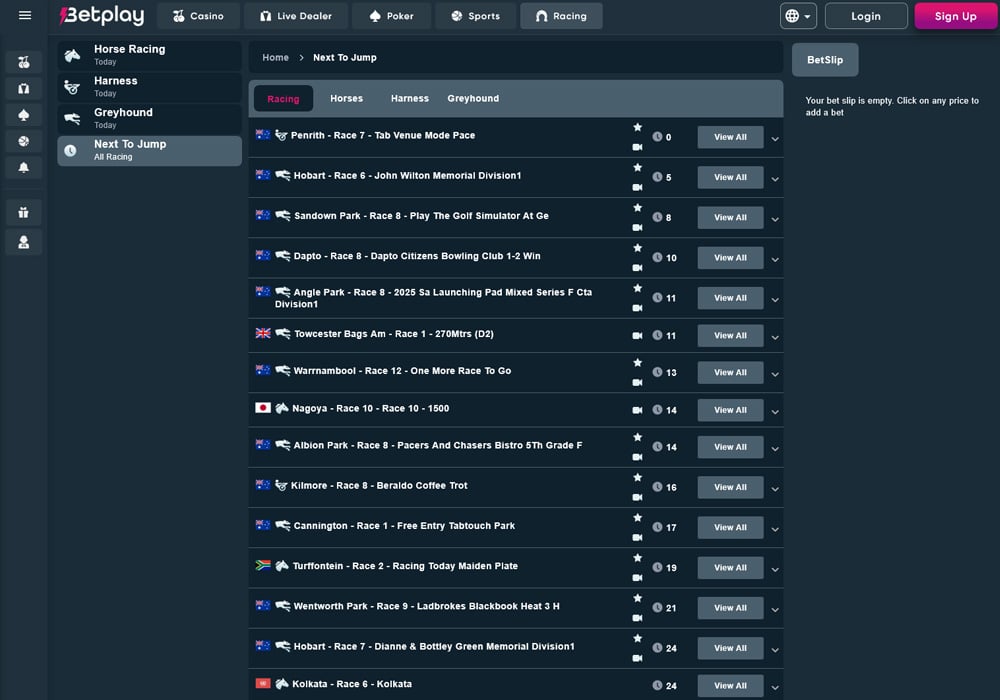
Task: Expand the Warrnambool Race 12 row chevron
Action: tap(775, 374)
